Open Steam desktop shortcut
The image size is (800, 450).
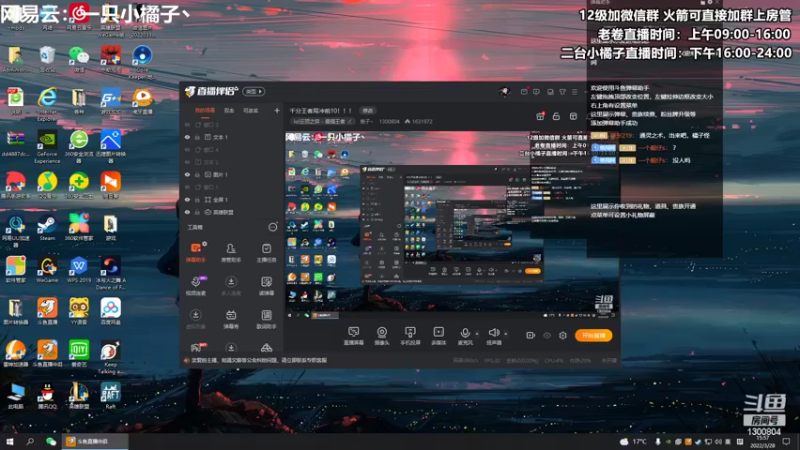tap(47, 228)
